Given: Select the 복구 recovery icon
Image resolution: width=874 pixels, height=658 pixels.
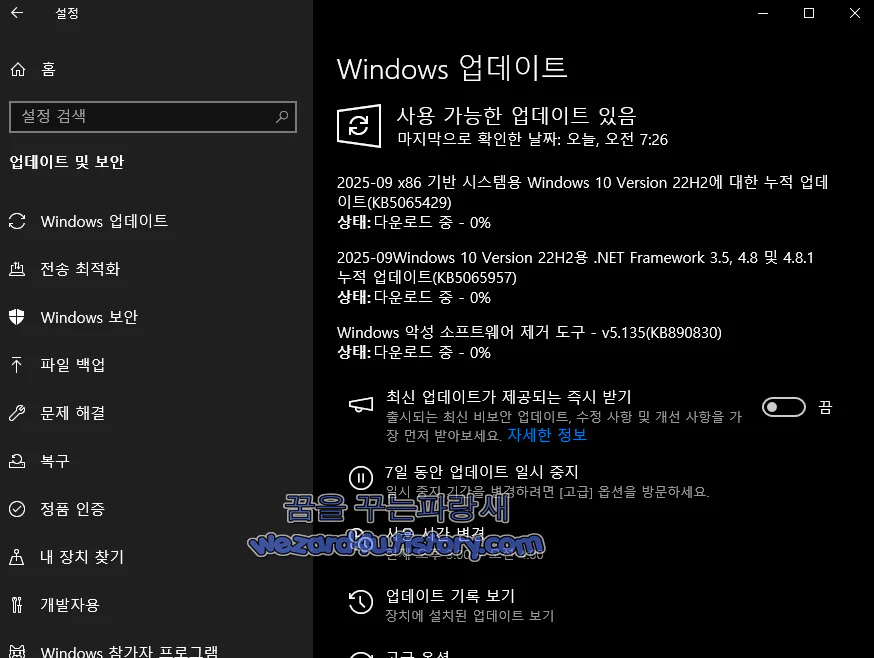Looking at the screenshot, I should pos(20,461).
